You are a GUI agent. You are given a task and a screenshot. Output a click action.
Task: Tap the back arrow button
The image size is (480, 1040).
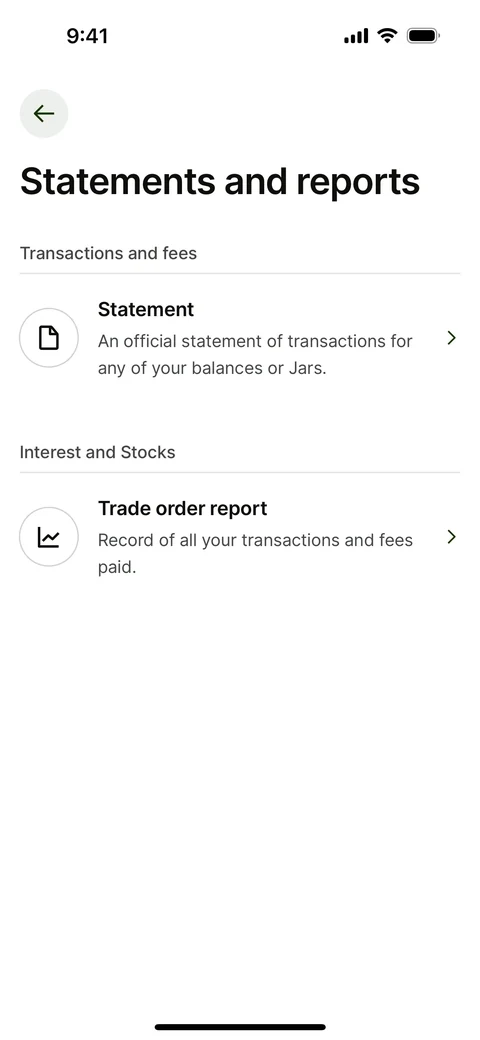44,113
